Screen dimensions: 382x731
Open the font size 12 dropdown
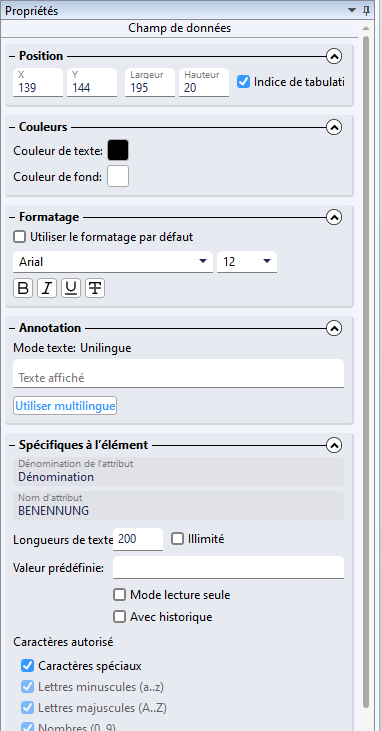[247, 262]
